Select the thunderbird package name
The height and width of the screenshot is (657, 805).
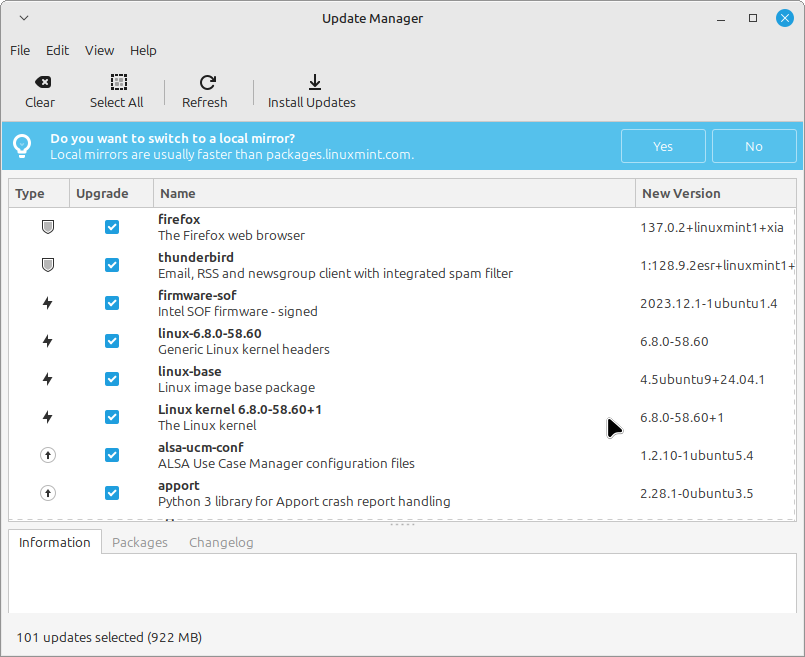[x=196, y=257]
